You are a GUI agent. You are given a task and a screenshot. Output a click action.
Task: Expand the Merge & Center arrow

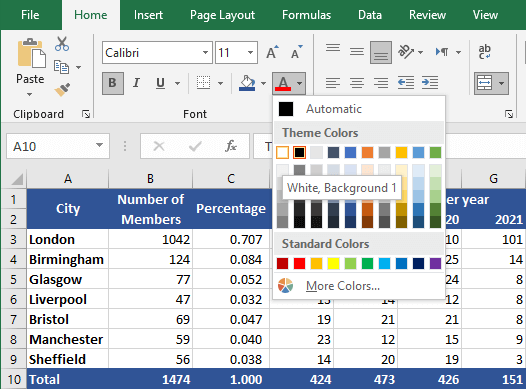click(502, 83)
